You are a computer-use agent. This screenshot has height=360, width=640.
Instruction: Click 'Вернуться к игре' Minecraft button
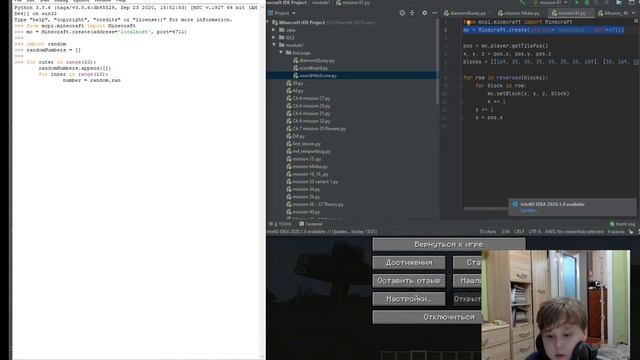(449, 244)
